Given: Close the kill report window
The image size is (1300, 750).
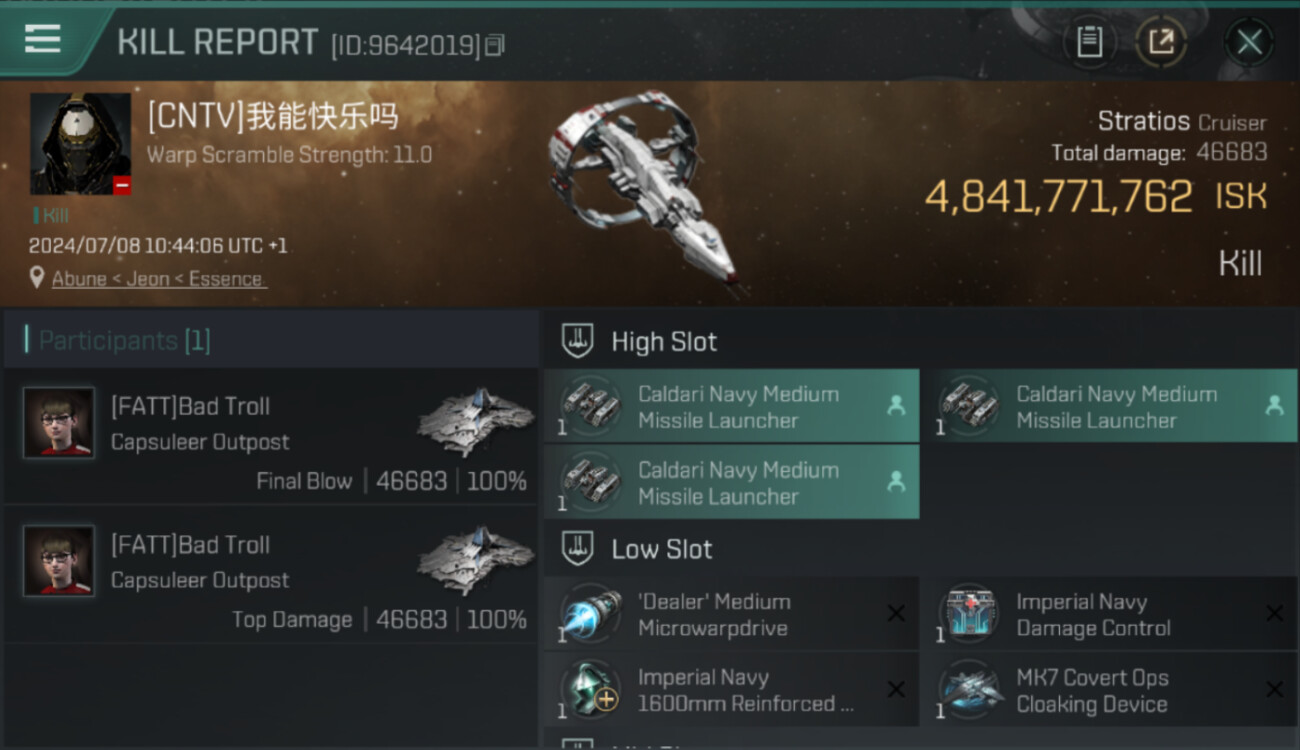Looking at the screenshot, I should tap(1249, 42).
